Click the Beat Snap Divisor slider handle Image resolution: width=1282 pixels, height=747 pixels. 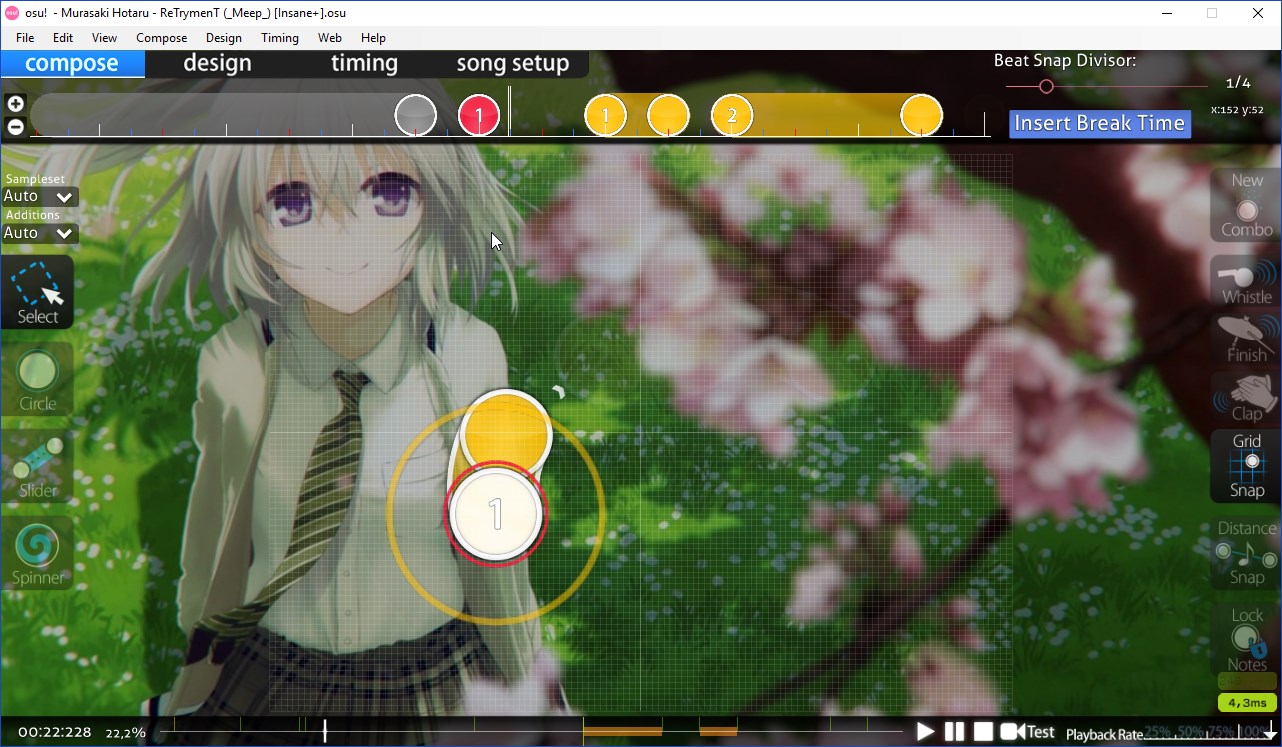[1046, 87]
